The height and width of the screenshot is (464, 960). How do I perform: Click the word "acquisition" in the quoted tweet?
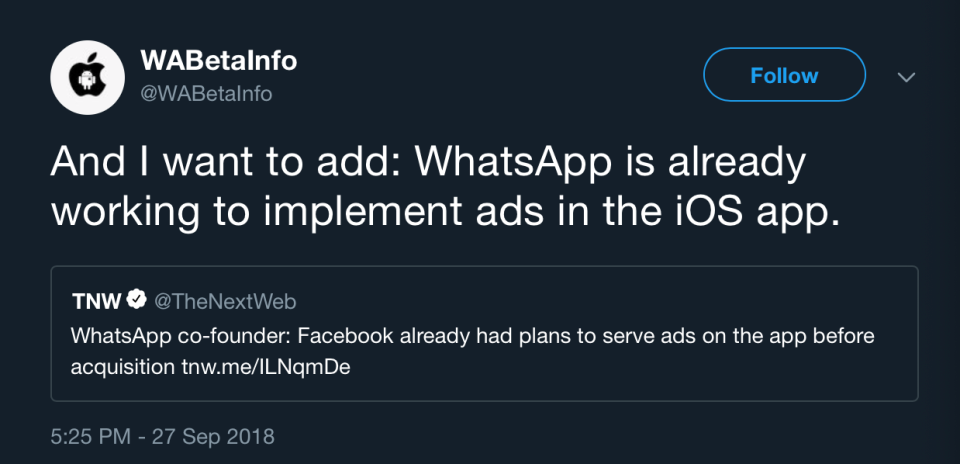pyautogui.click(x=121, y=367)
